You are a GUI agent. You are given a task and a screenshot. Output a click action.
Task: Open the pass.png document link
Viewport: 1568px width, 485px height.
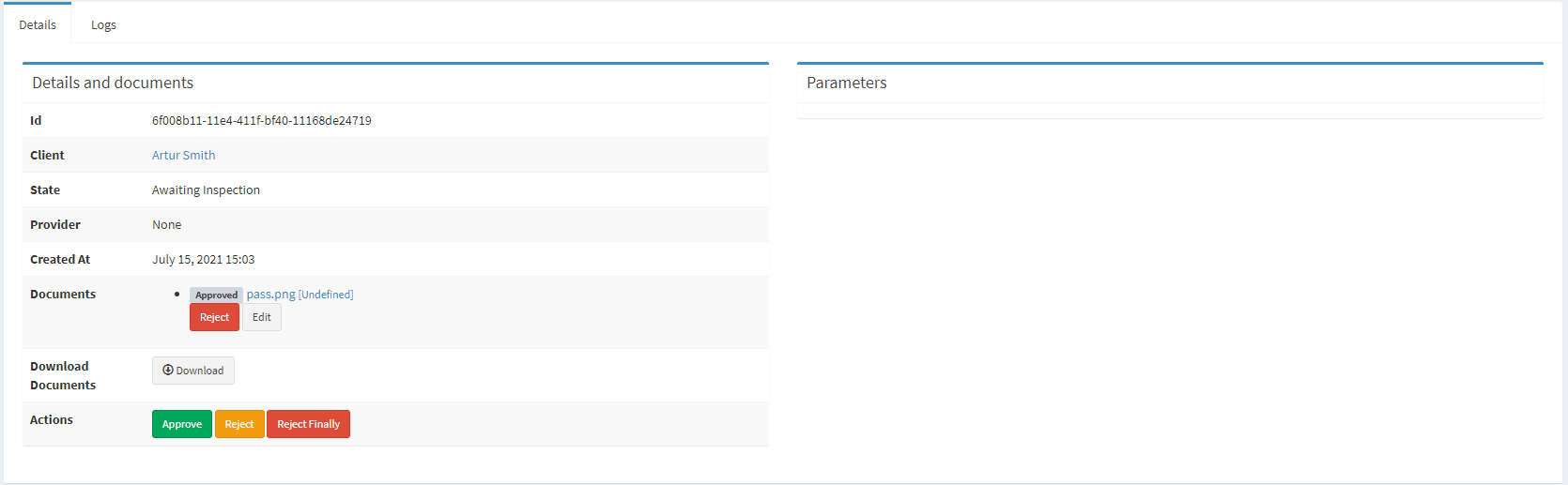pyautogui.click(x=270, y=295)
